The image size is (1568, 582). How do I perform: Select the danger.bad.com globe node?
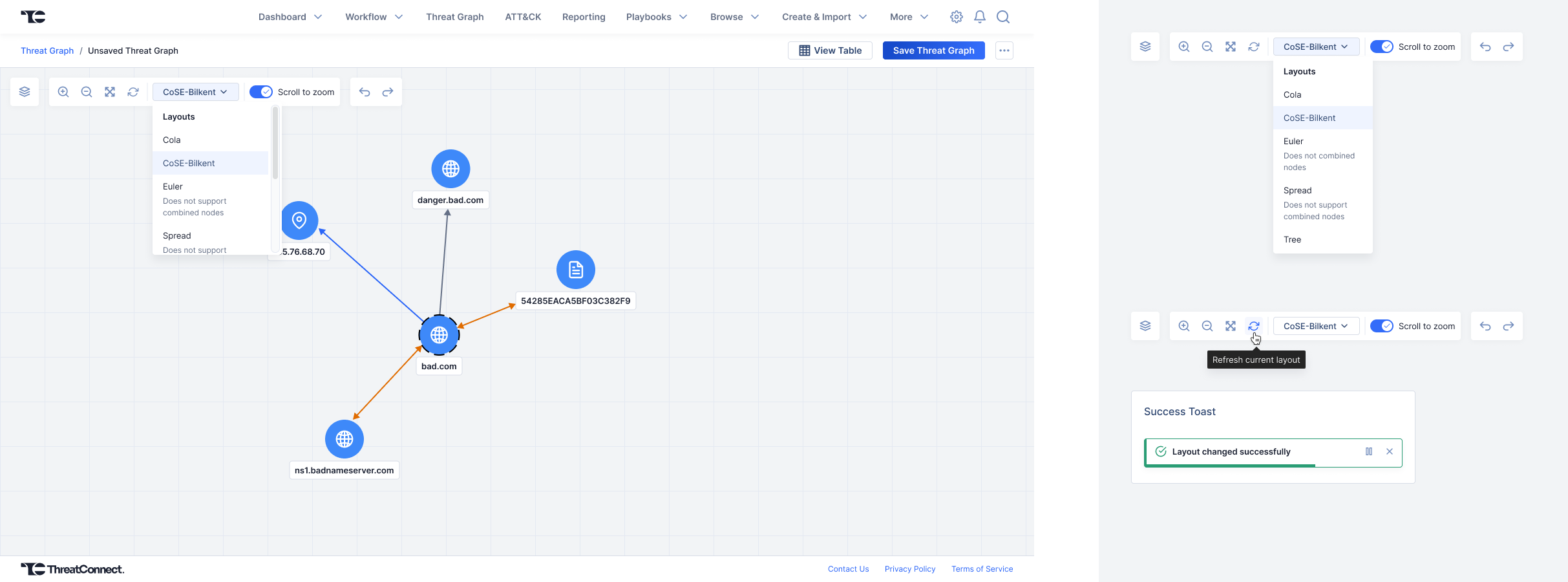(x=450, y=169)
